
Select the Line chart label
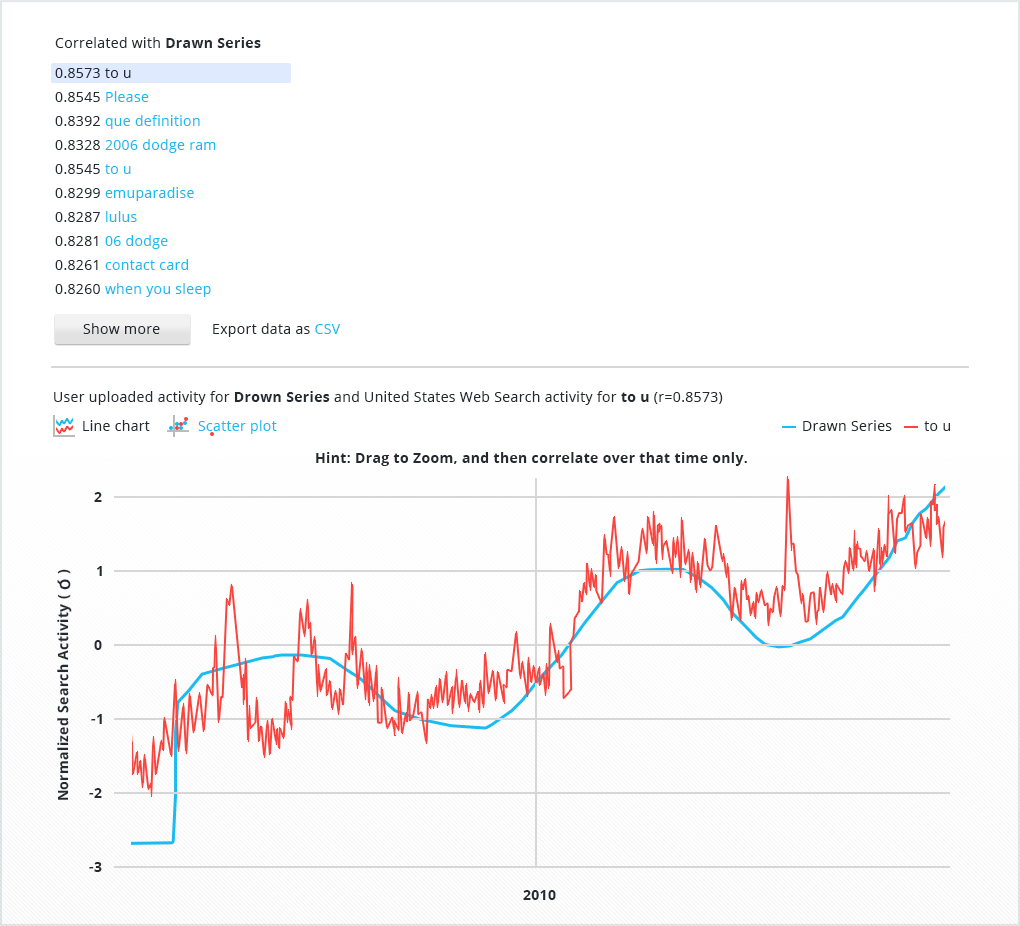pyautogui.click(x=116, y=426)
